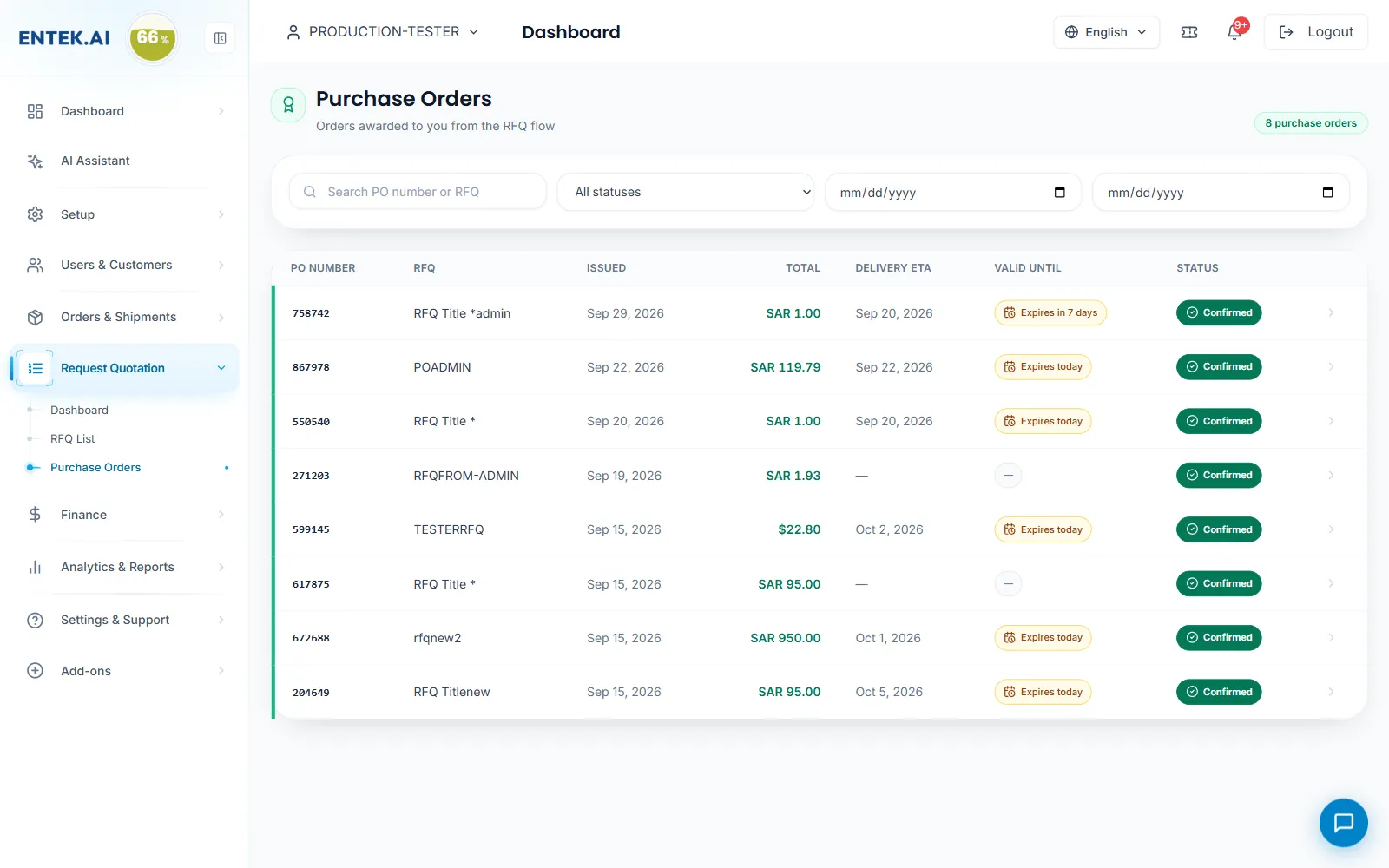The image size is (1389, 868).
Task: Click total SAR 950.00
Action: pyautogui.click(x=785, y=638)
